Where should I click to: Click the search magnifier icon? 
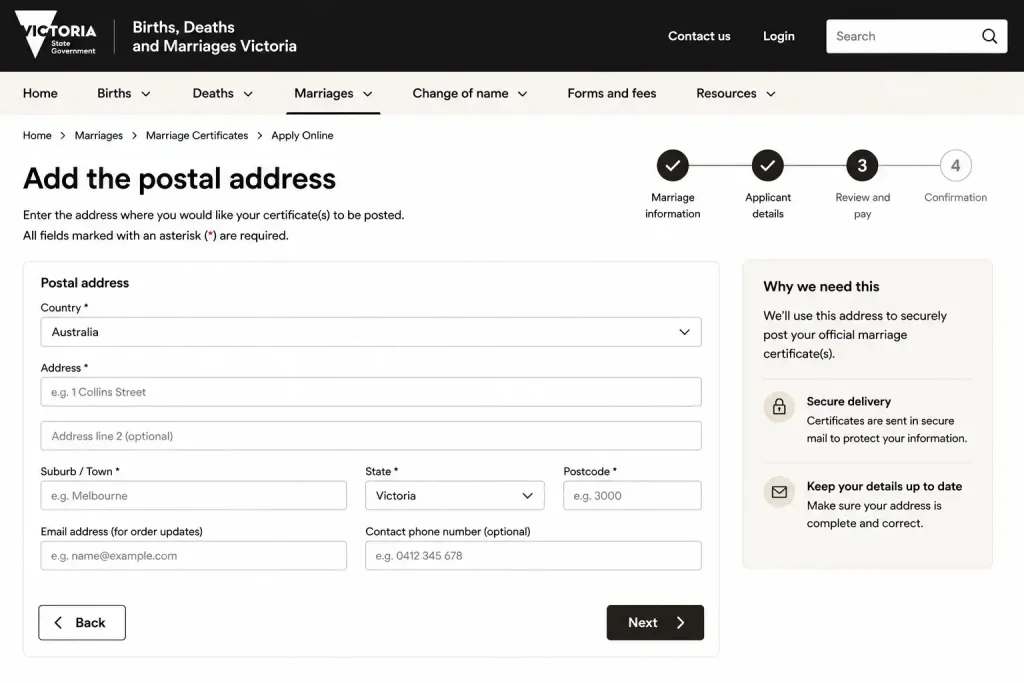click(989, 36)
